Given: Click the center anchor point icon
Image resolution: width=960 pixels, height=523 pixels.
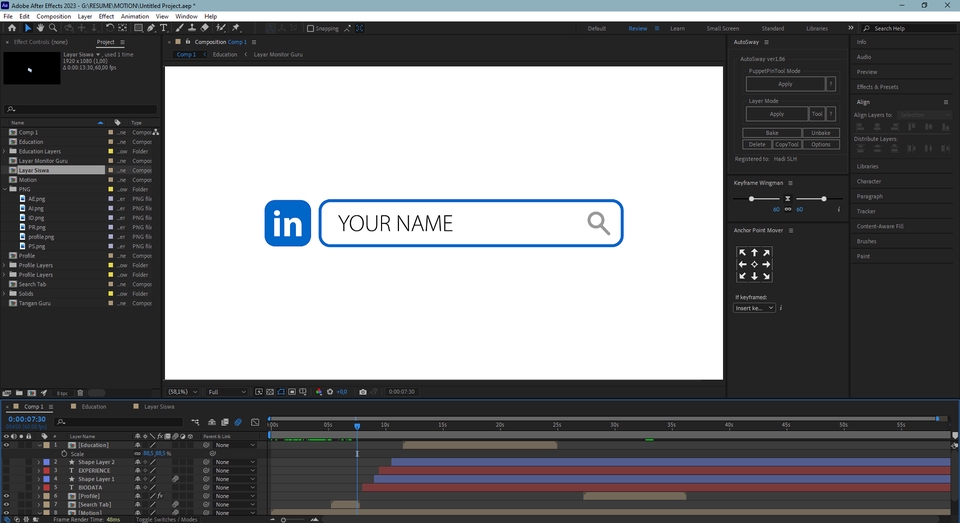Looking at the screenshot, I should [754, 264].
